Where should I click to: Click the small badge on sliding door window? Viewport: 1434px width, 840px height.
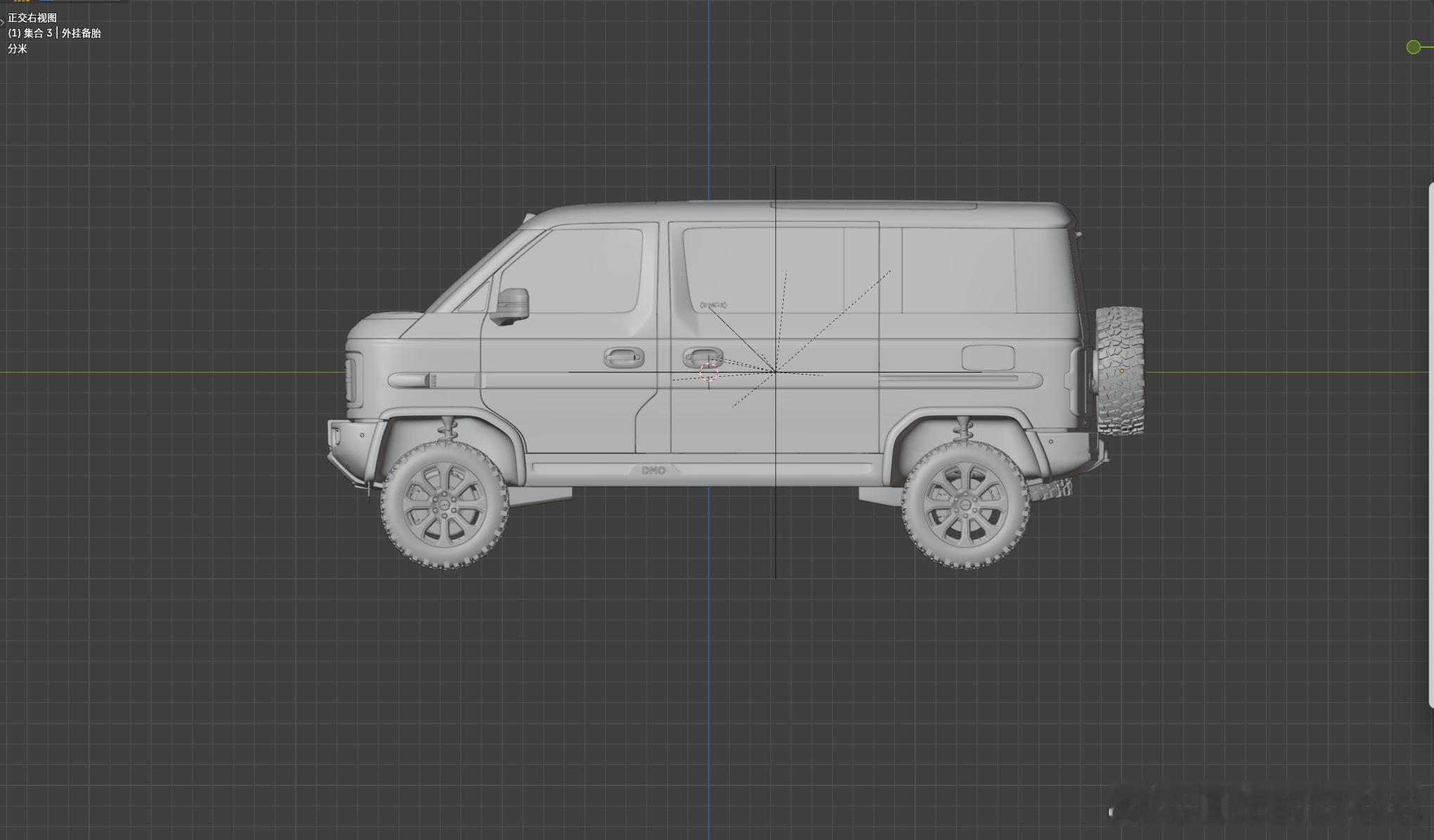click(713, 305)
